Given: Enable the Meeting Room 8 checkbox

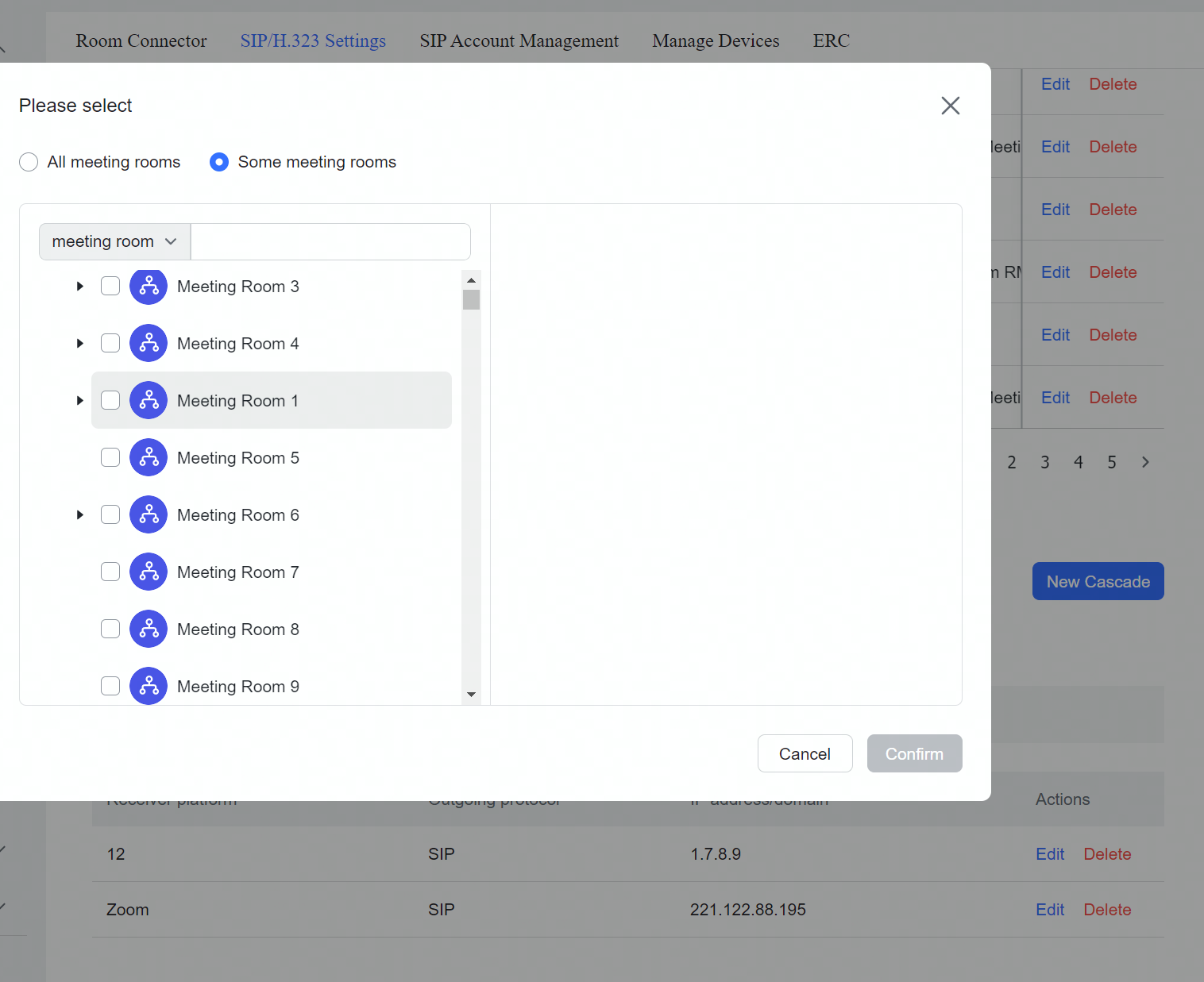Looking at the screenshot, I should (110, 629).
